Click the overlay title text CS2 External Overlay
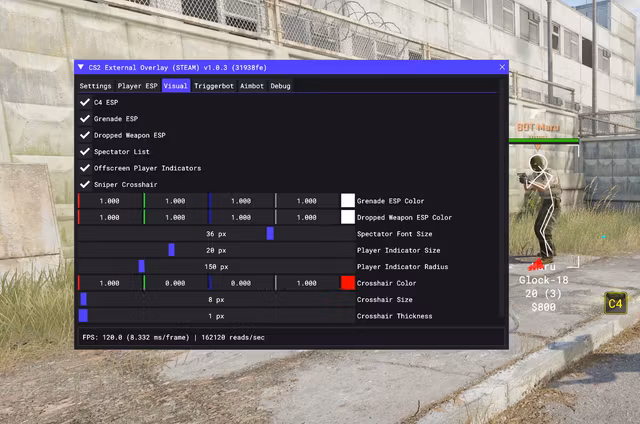Screen dimensions: 640x424 tap(178, 67)
